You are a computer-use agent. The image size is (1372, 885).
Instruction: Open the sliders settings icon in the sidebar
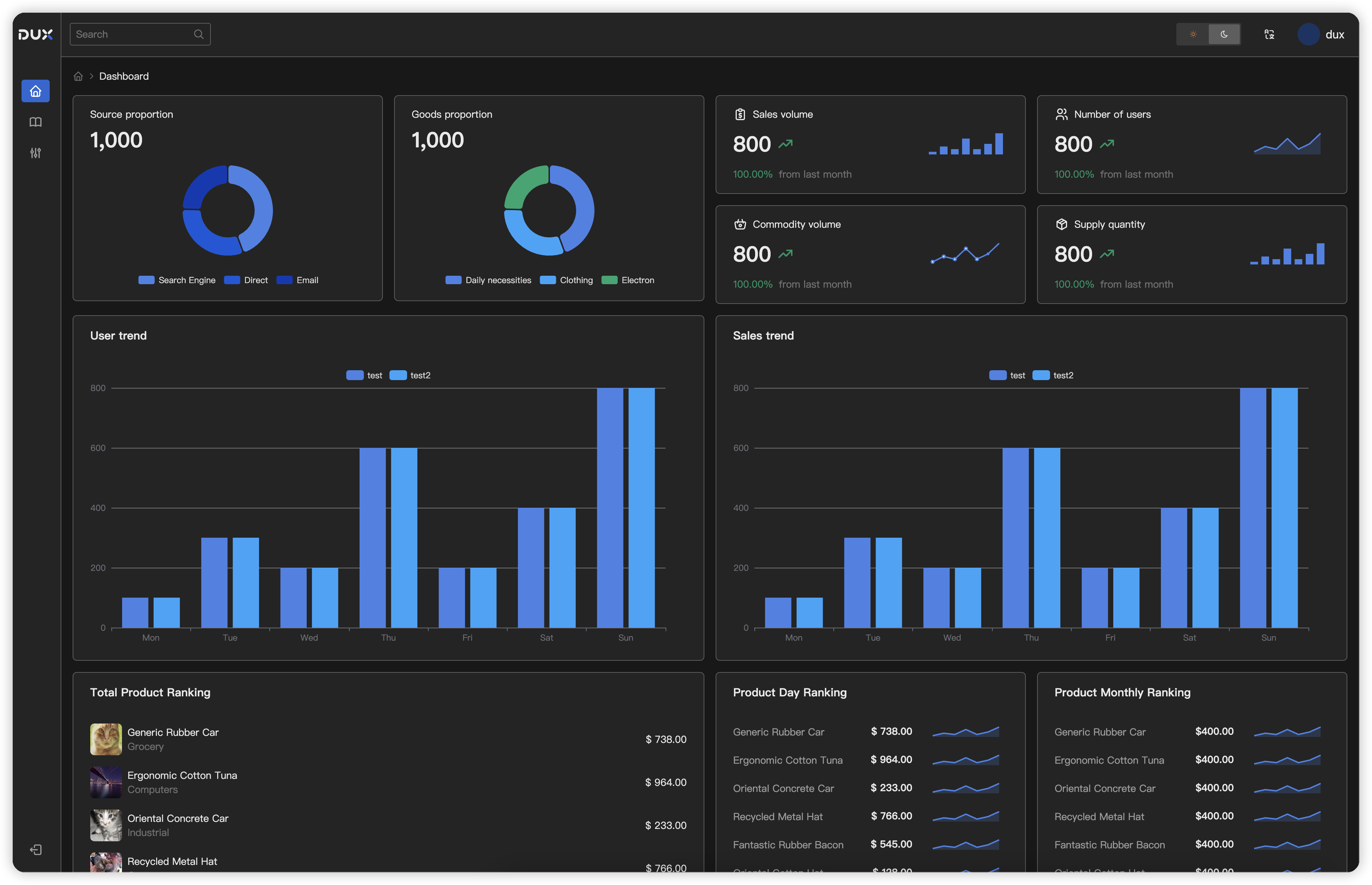coord(36,153)
